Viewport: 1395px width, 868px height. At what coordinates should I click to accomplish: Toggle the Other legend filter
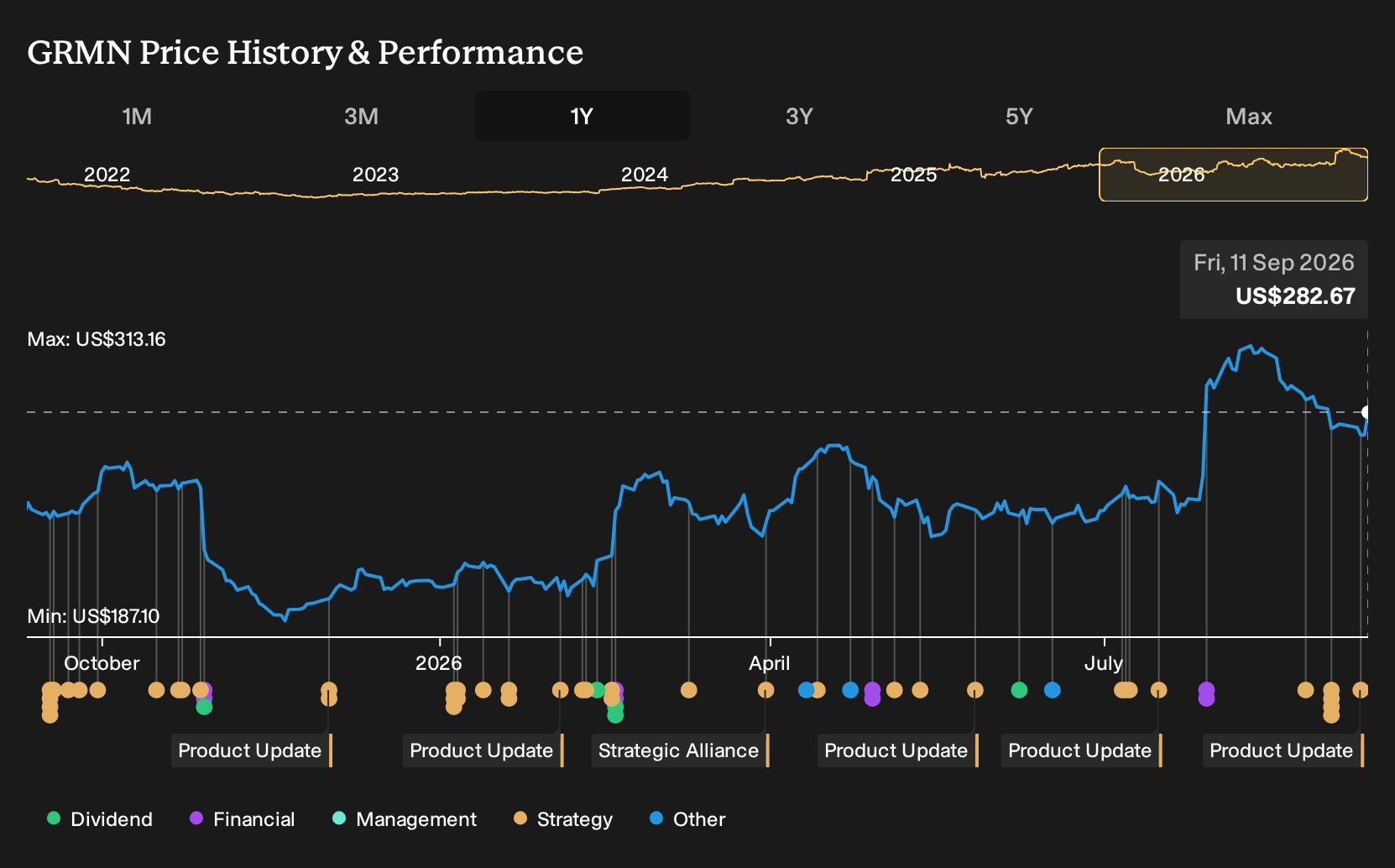(x=687, y=819)
